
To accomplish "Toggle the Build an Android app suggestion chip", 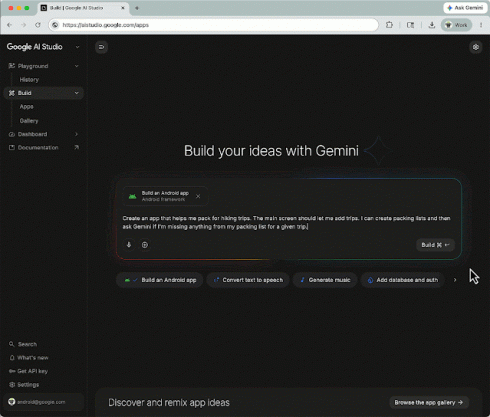I will [160, 280].
